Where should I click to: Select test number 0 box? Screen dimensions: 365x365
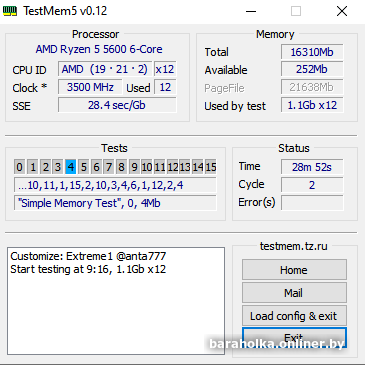[x=20, y=167]
